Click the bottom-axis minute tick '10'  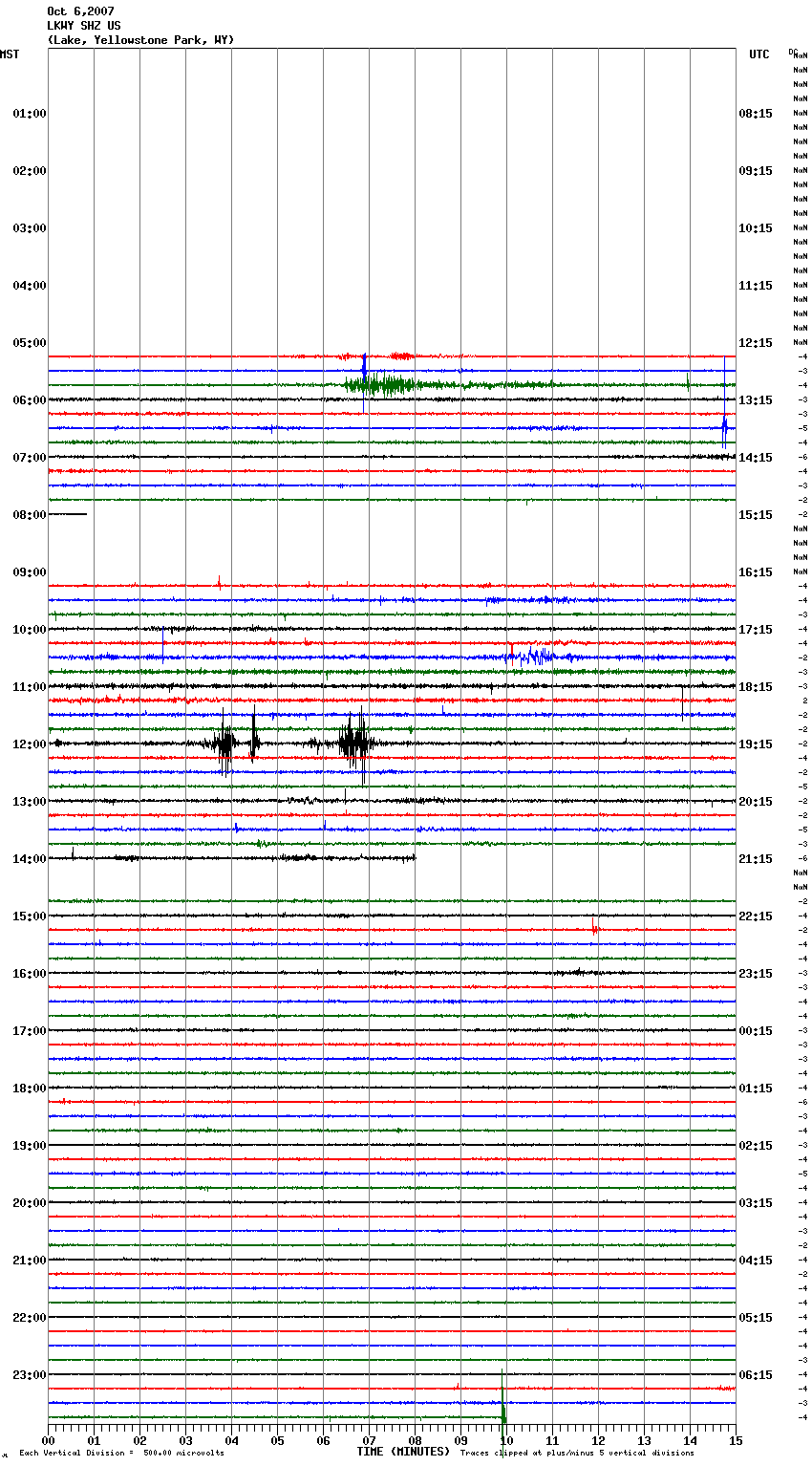point(506,1441)
